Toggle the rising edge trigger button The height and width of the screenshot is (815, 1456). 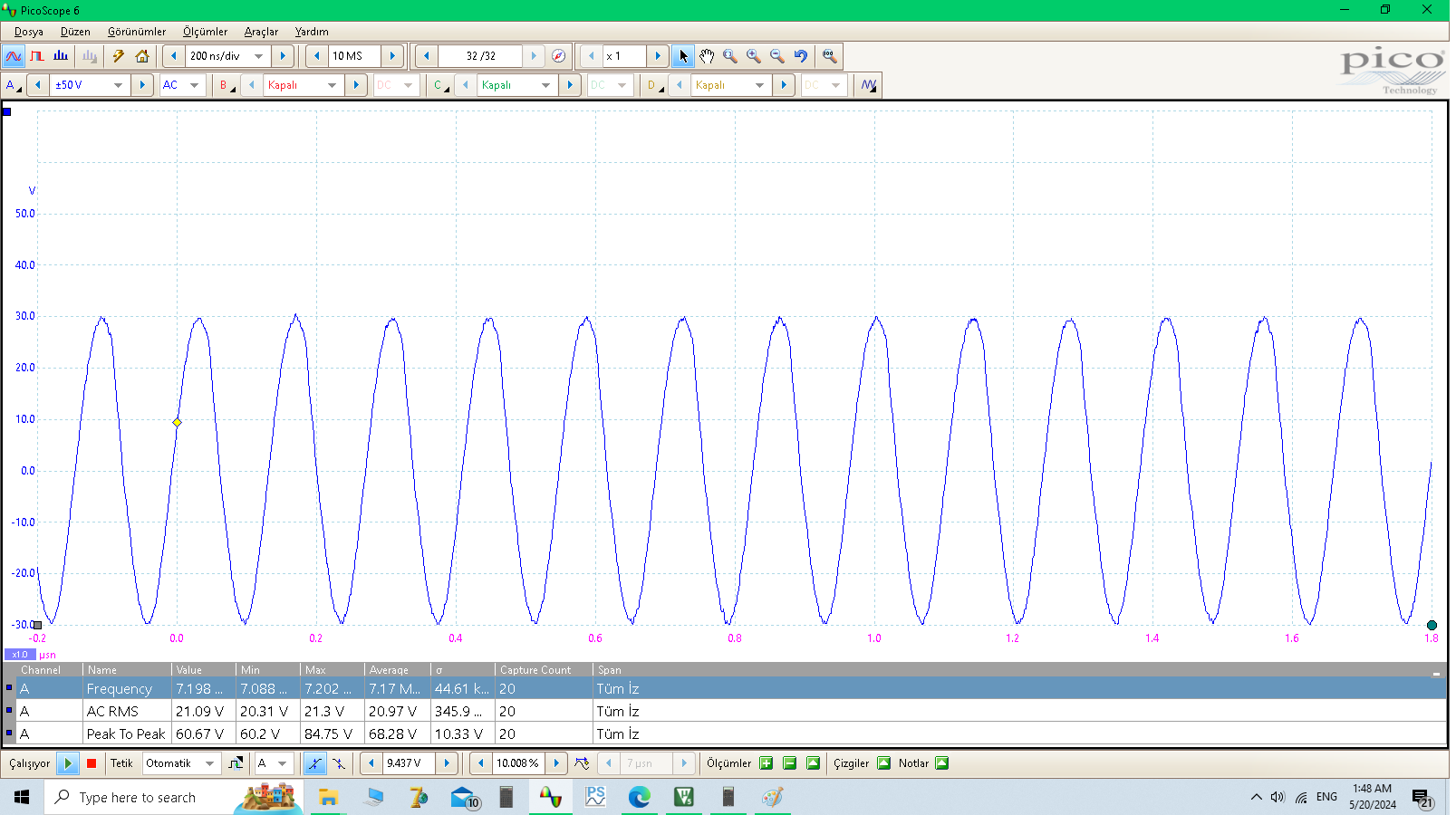[314, 763]
